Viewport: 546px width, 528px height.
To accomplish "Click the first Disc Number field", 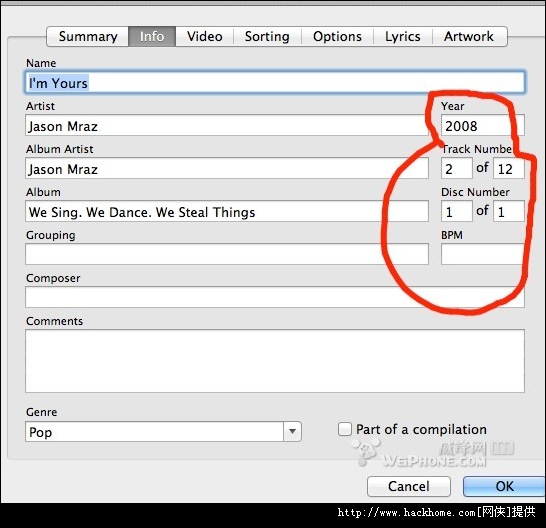I will 457,211.
